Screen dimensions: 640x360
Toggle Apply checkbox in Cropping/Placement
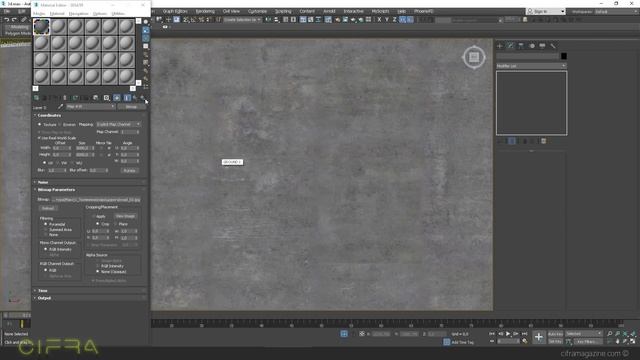click(93, 216)
